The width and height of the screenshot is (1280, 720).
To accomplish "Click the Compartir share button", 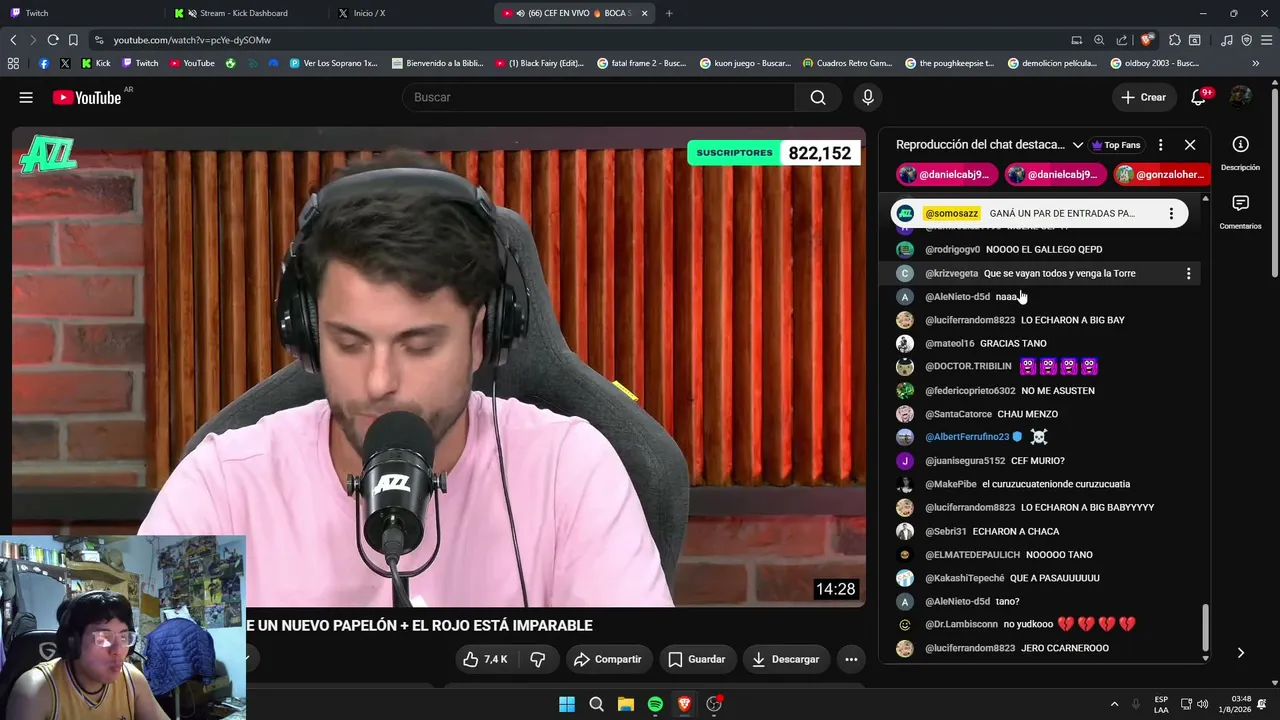I will point(608,659).
